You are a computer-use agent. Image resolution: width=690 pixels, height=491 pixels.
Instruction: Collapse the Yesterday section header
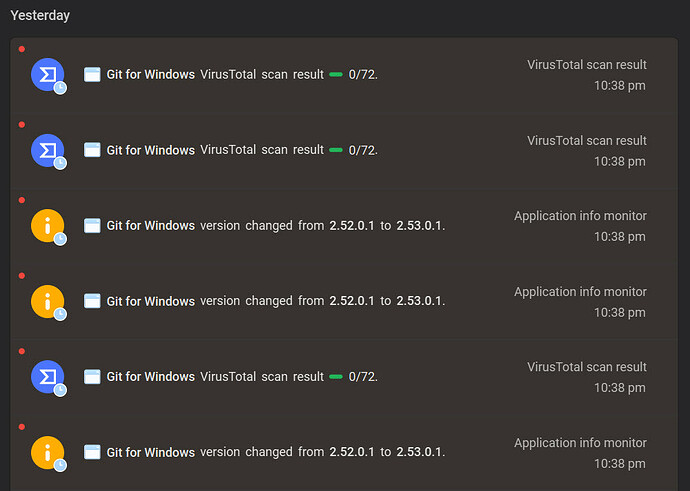(40, 16)
